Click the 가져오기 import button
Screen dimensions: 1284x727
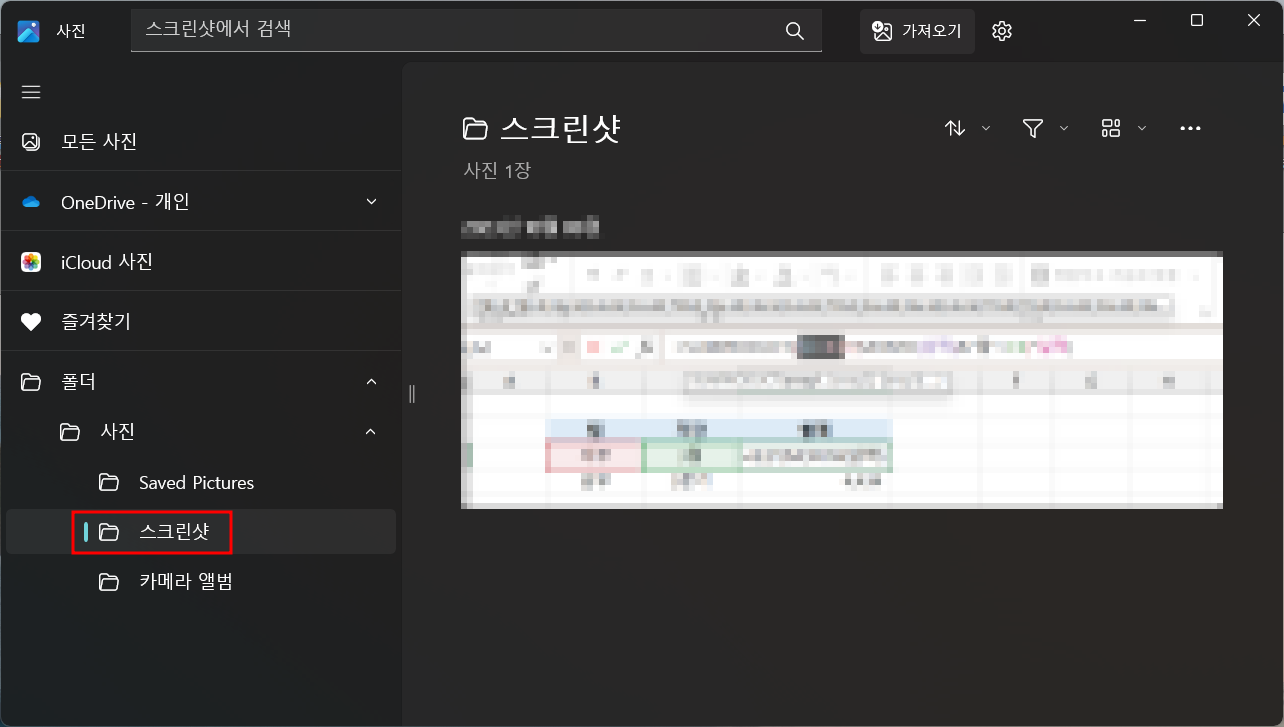(x=917, y=31)
